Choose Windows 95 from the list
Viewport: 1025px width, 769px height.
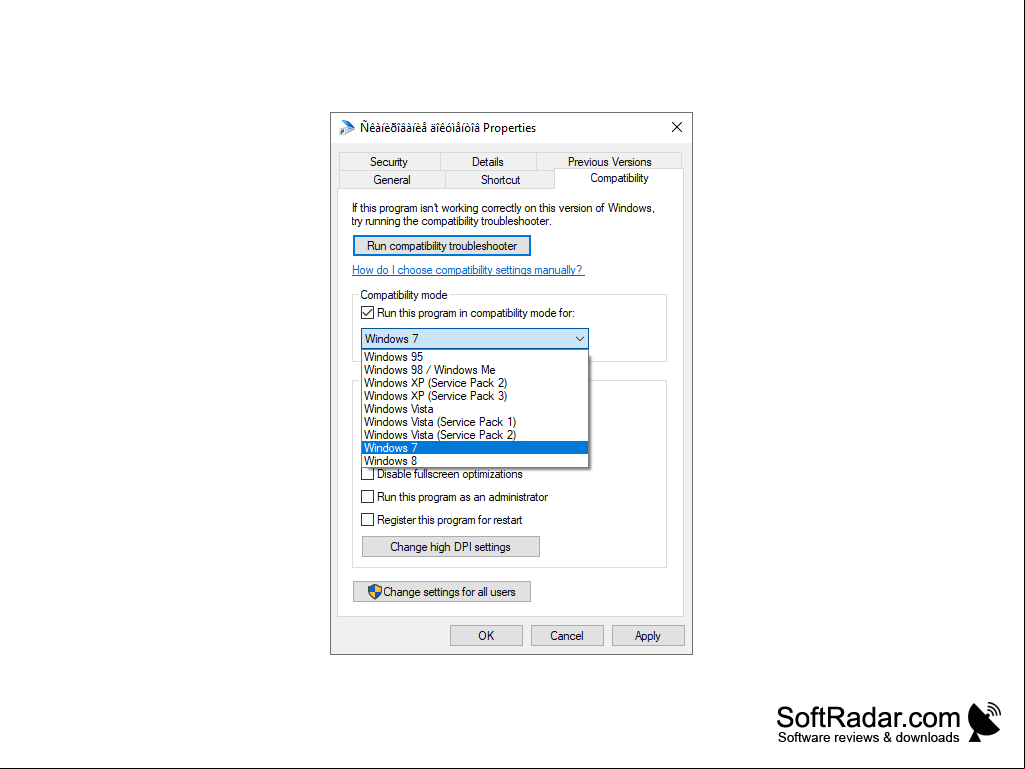[475, 357]
